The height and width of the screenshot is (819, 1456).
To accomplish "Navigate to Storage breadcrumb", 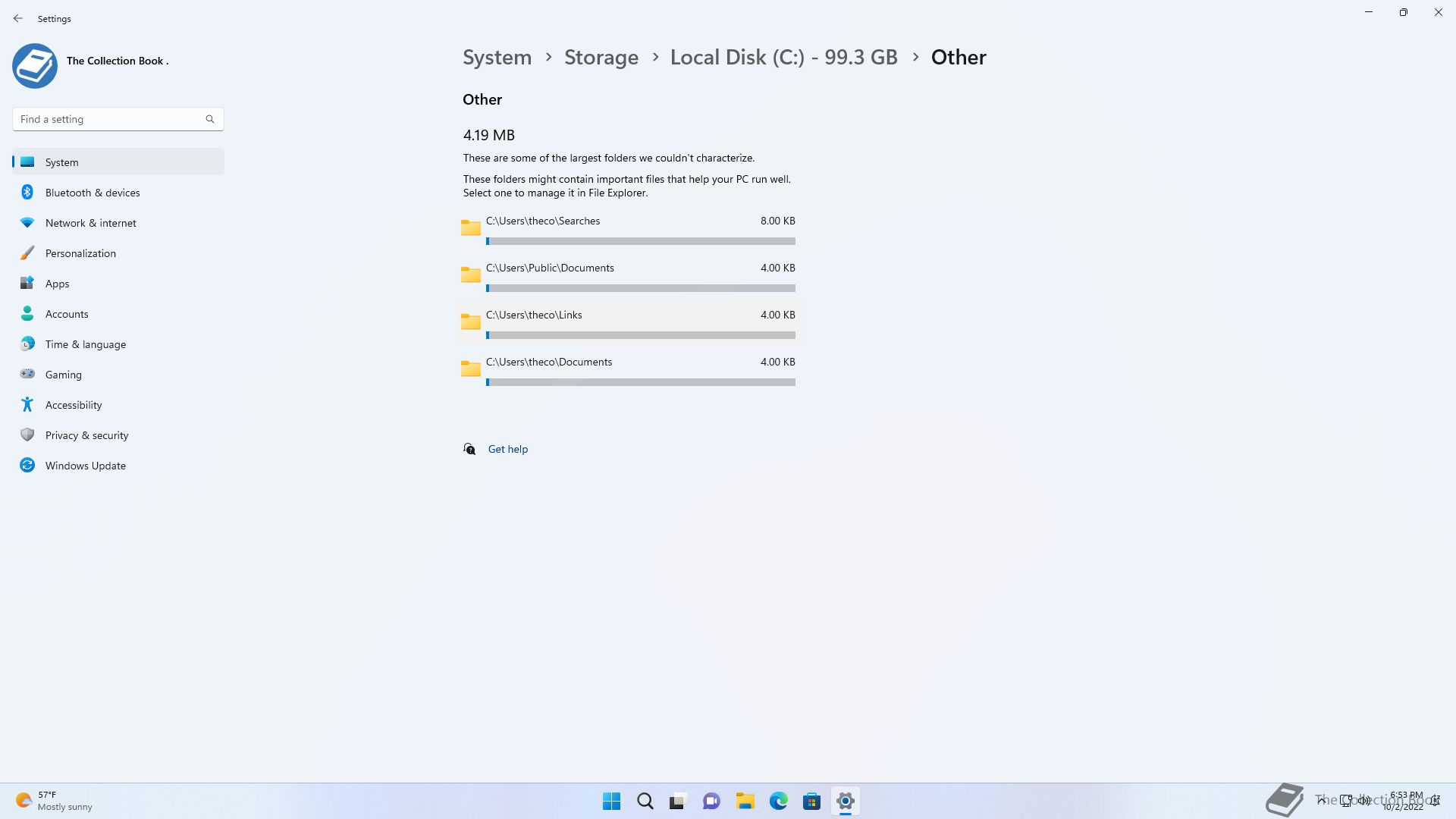I will click(x=601, y=58).
